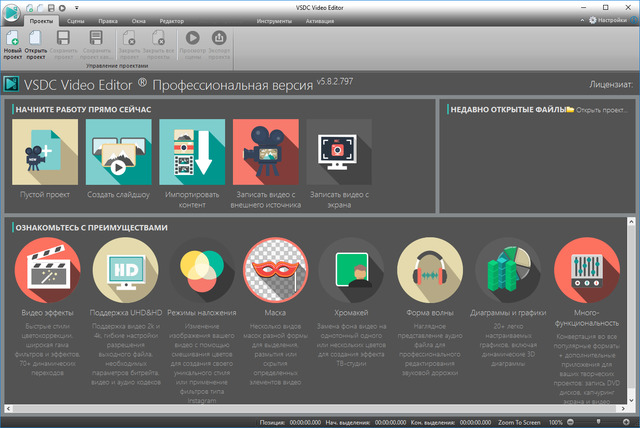
Task: Open the Создать слайдшоу tile
Action: click(118, 152)
